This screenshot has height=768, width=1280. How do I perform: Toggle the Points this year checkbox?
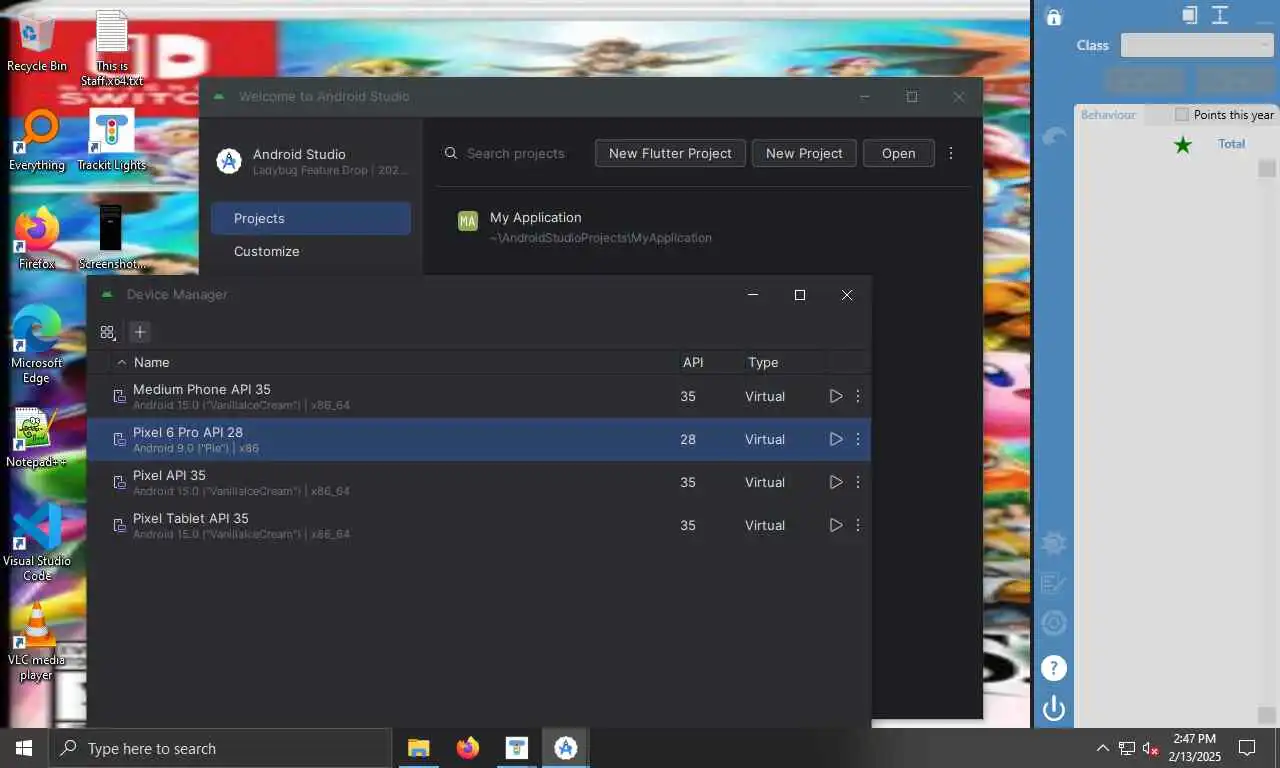click(x=1182, y=114)
